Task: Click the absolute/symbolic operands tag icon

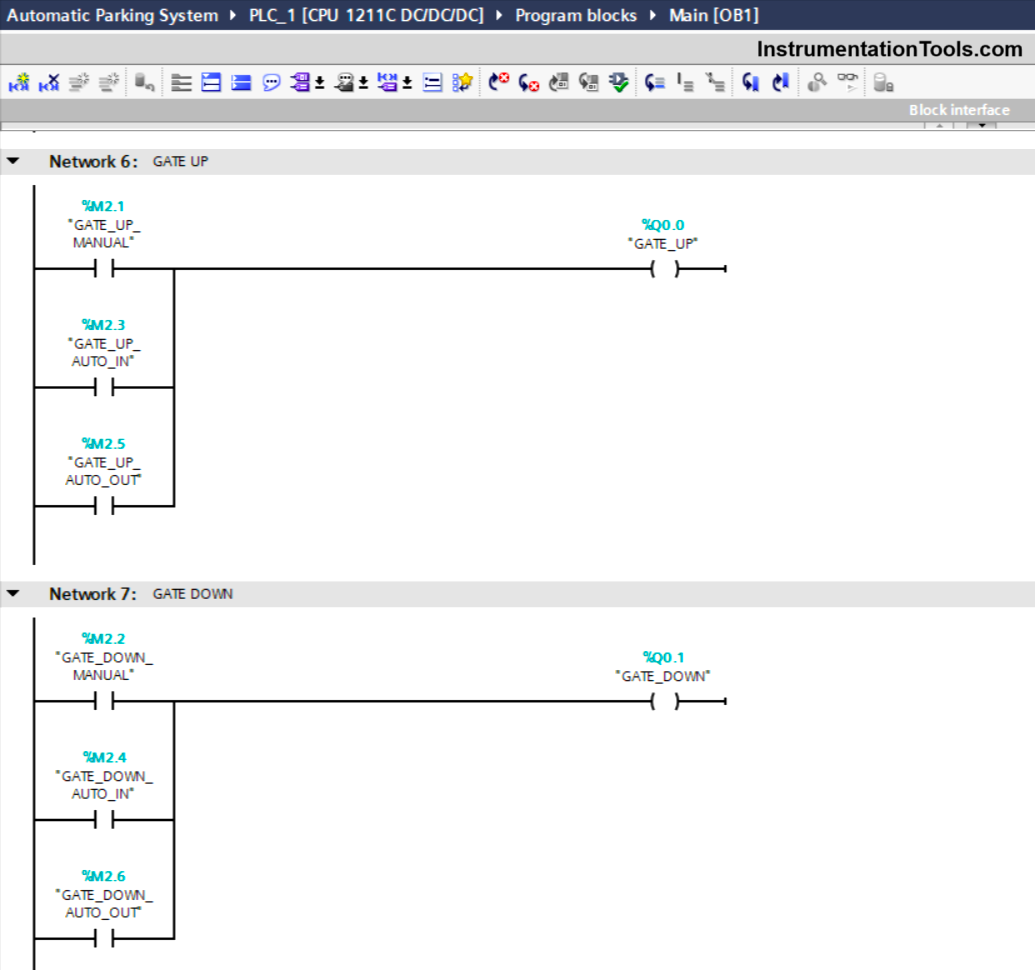Action: coord(300,82)
